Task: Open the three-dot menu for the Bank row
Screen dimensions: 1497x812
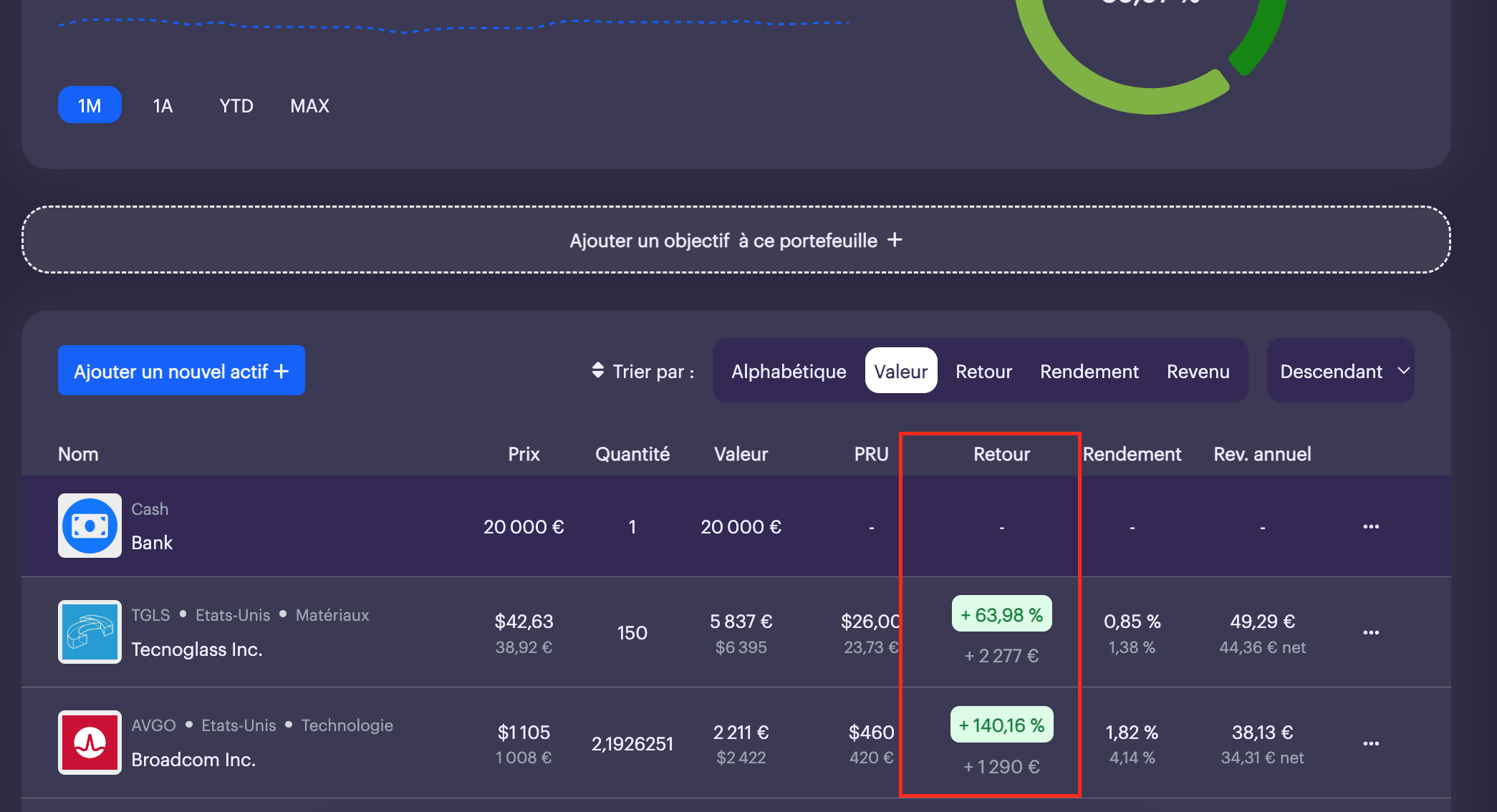Action: [1371, 526]
